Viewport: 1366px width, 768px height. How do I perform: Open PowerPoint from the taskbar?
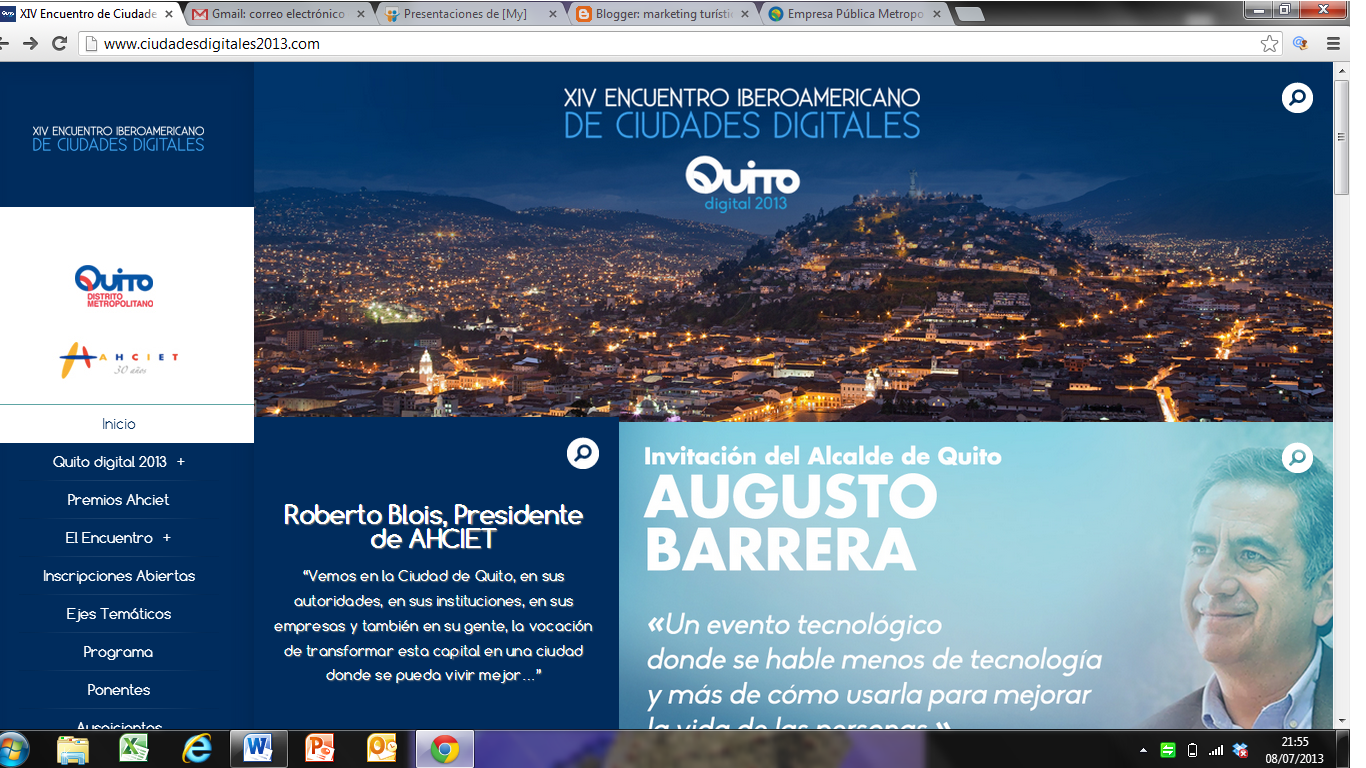coord(321,749)
